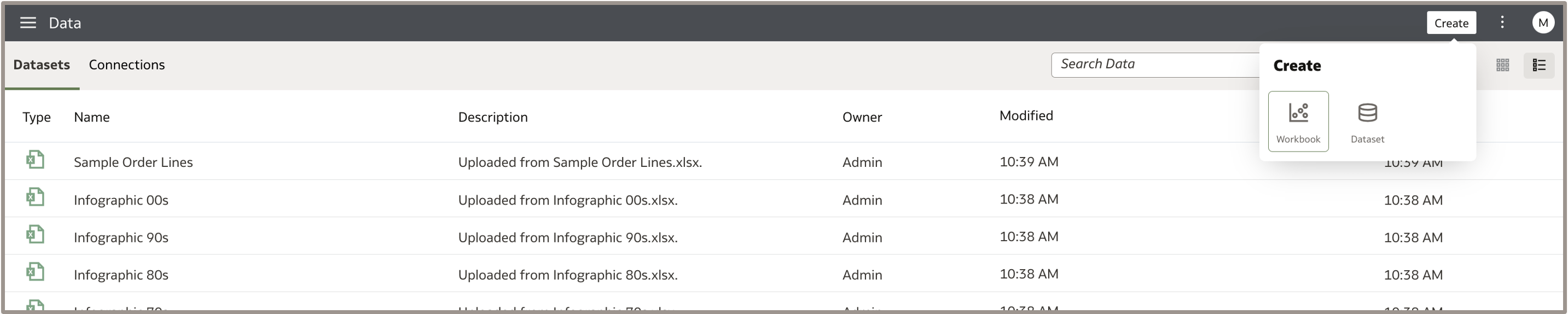The image size is (1568, 314).
Task: Open the Sample Order Lines dataset
Action: click(133, 162)
